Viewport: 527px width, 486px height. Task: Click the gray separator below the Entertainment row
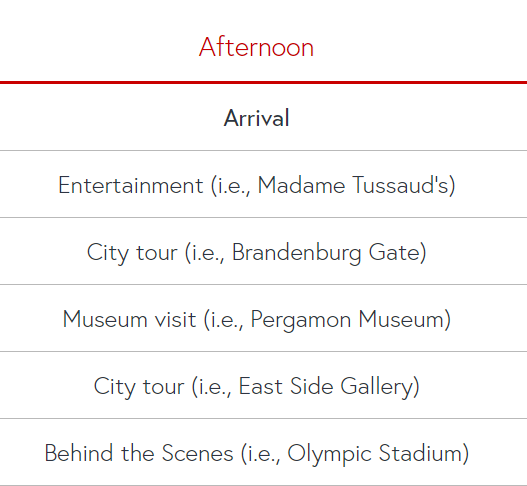click(x=264, y=217)
